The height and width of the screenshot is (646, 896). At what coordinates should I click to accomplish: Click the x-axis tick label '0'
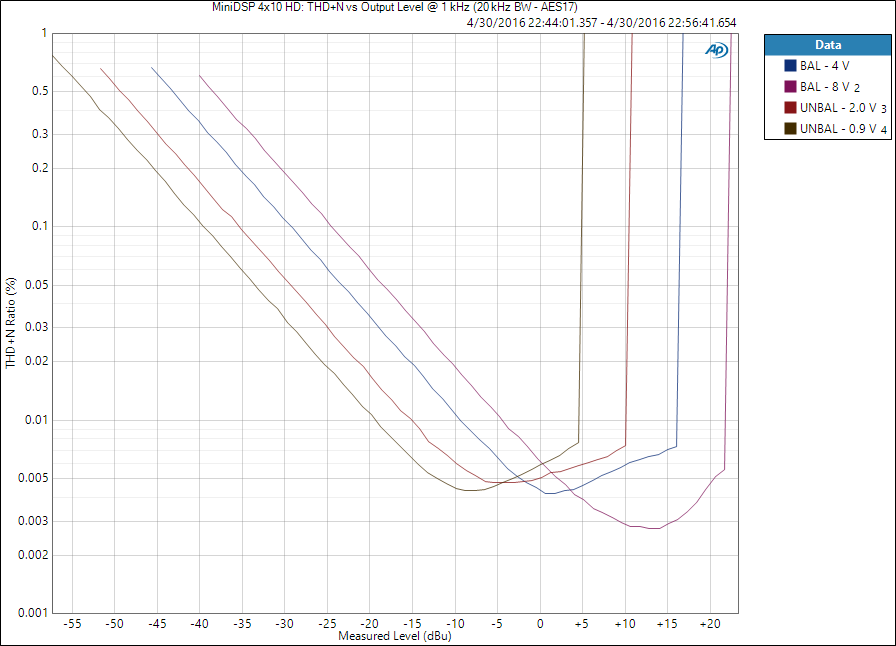tap(540, 624)
